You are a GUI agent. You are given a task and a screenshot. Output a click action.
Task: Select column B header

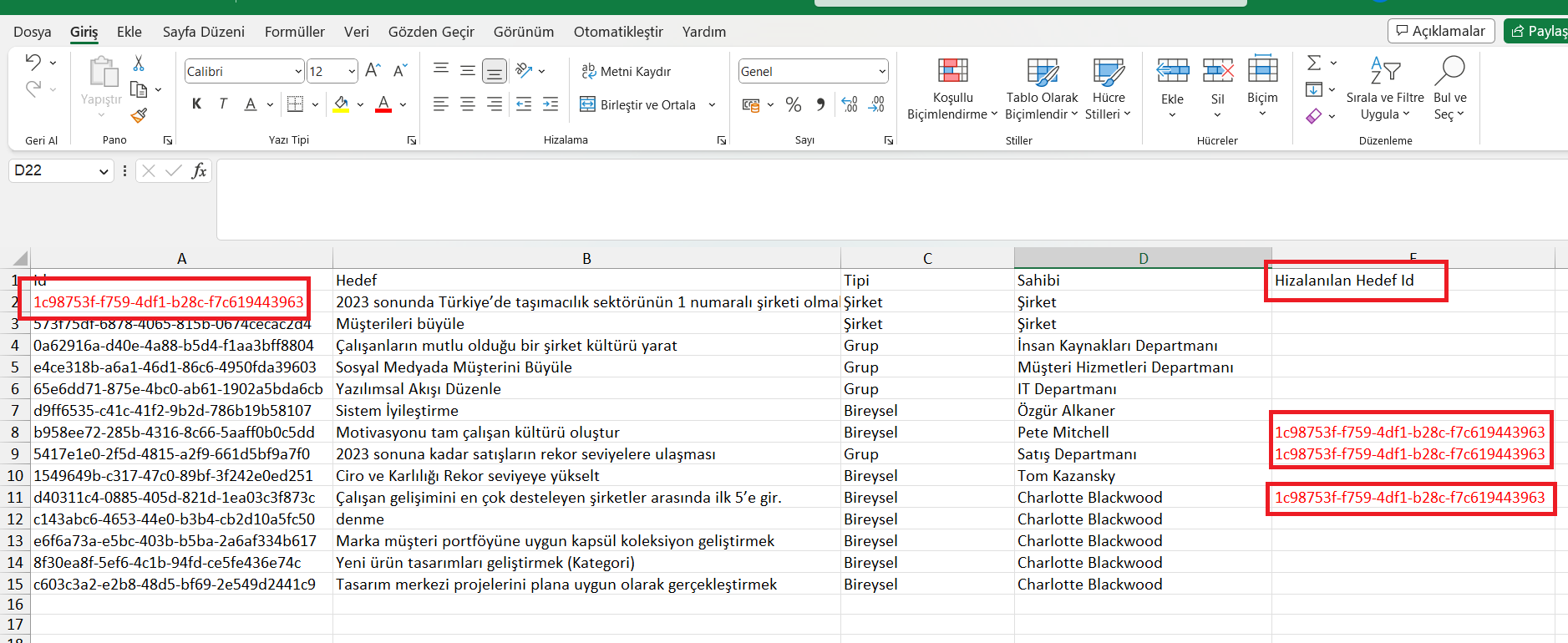[x=586, y=259]
